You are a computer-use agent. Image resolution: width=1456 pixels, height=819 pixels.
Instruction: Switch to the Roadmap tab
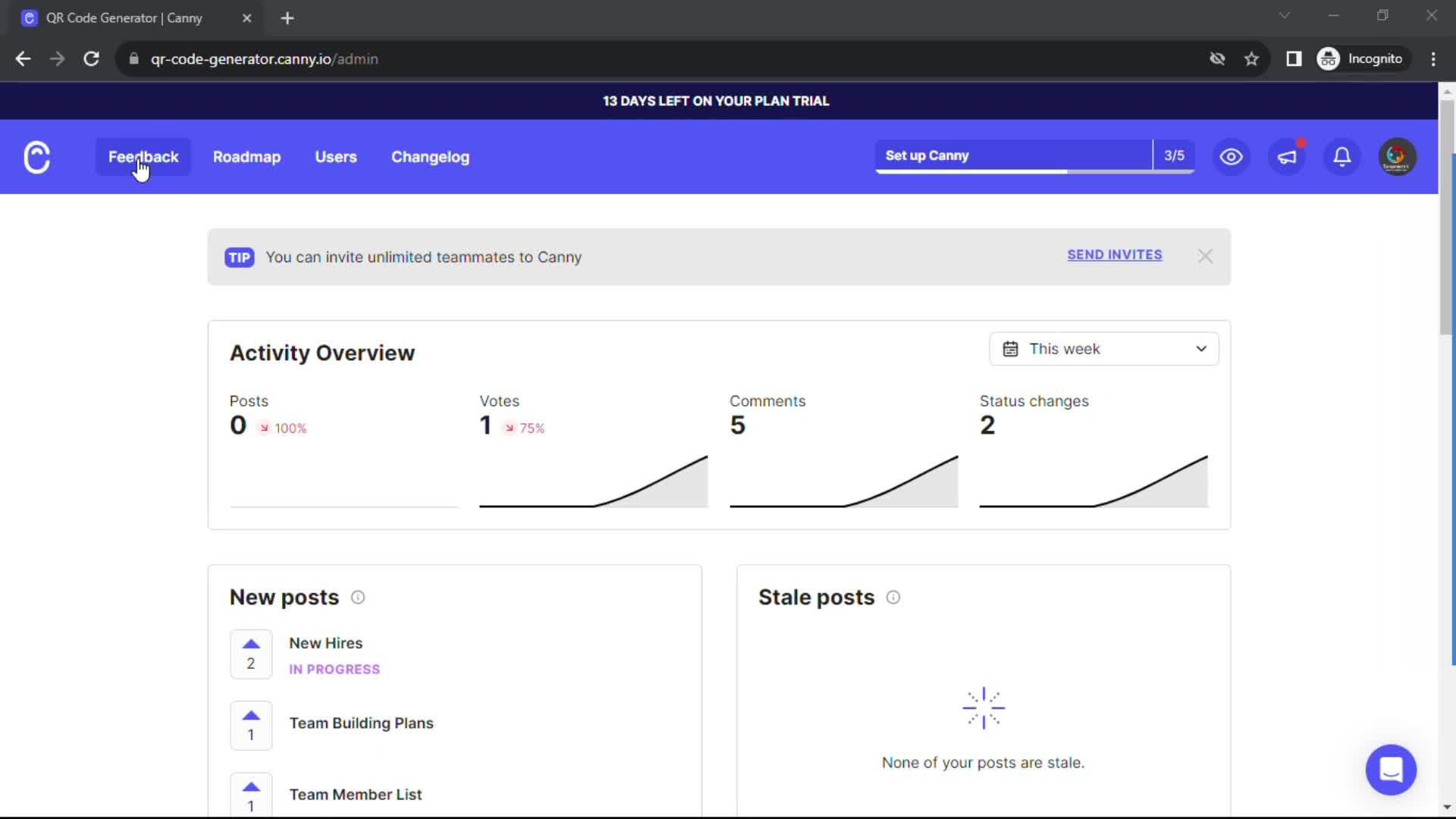pos(246,157)
